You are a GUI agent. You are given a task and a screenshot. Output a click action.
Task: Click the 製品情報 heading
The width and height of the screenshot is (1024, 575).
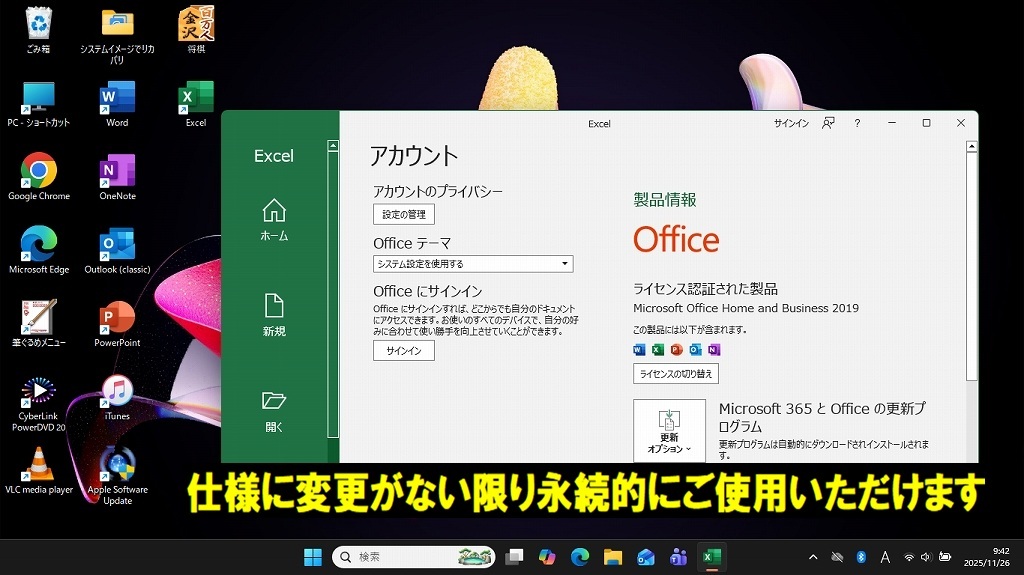pos(665,199)
